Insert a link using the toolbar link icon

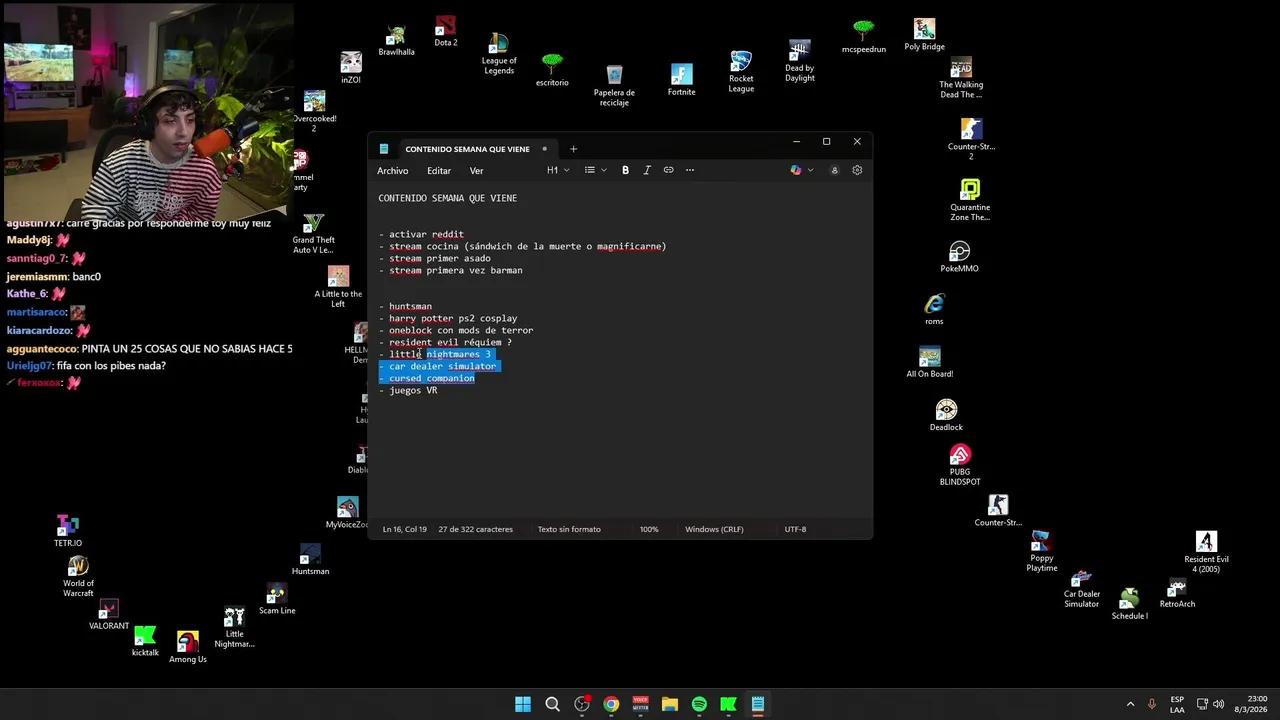(x=668, y=170)
